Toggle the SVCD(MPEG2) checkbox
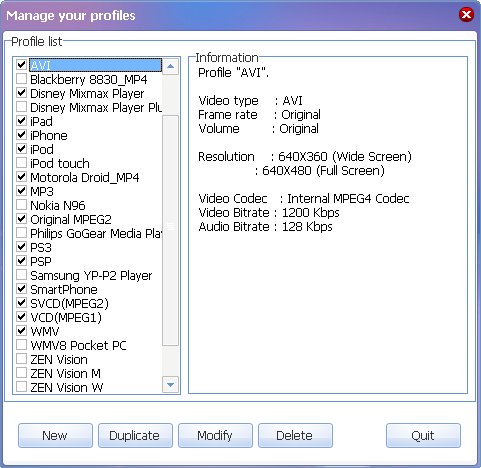 pyautogui.click(x=21, y=302)
